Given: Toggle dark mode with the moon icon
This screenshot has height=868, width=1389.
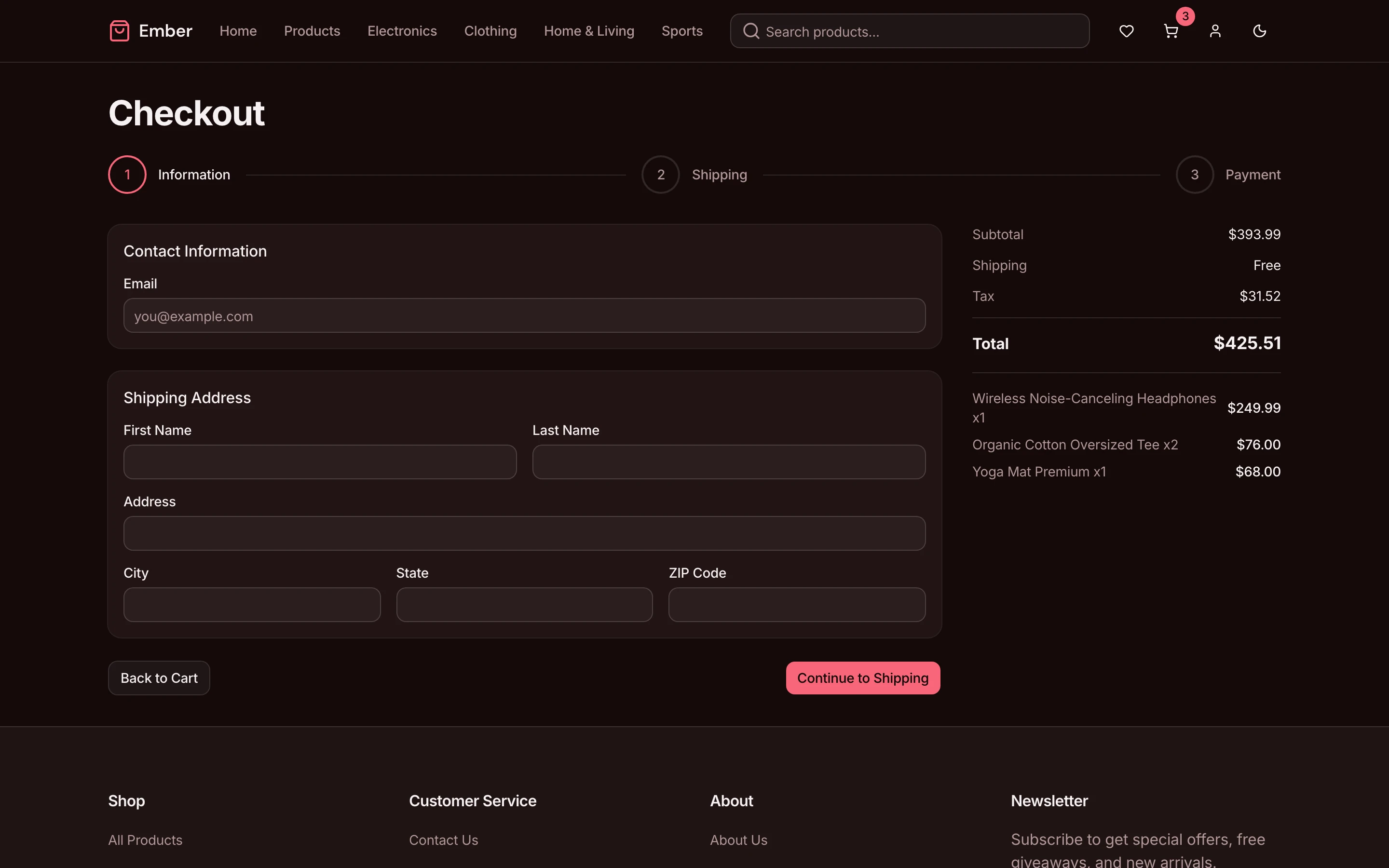Looking at the screenshot, I should (1259, 31).
